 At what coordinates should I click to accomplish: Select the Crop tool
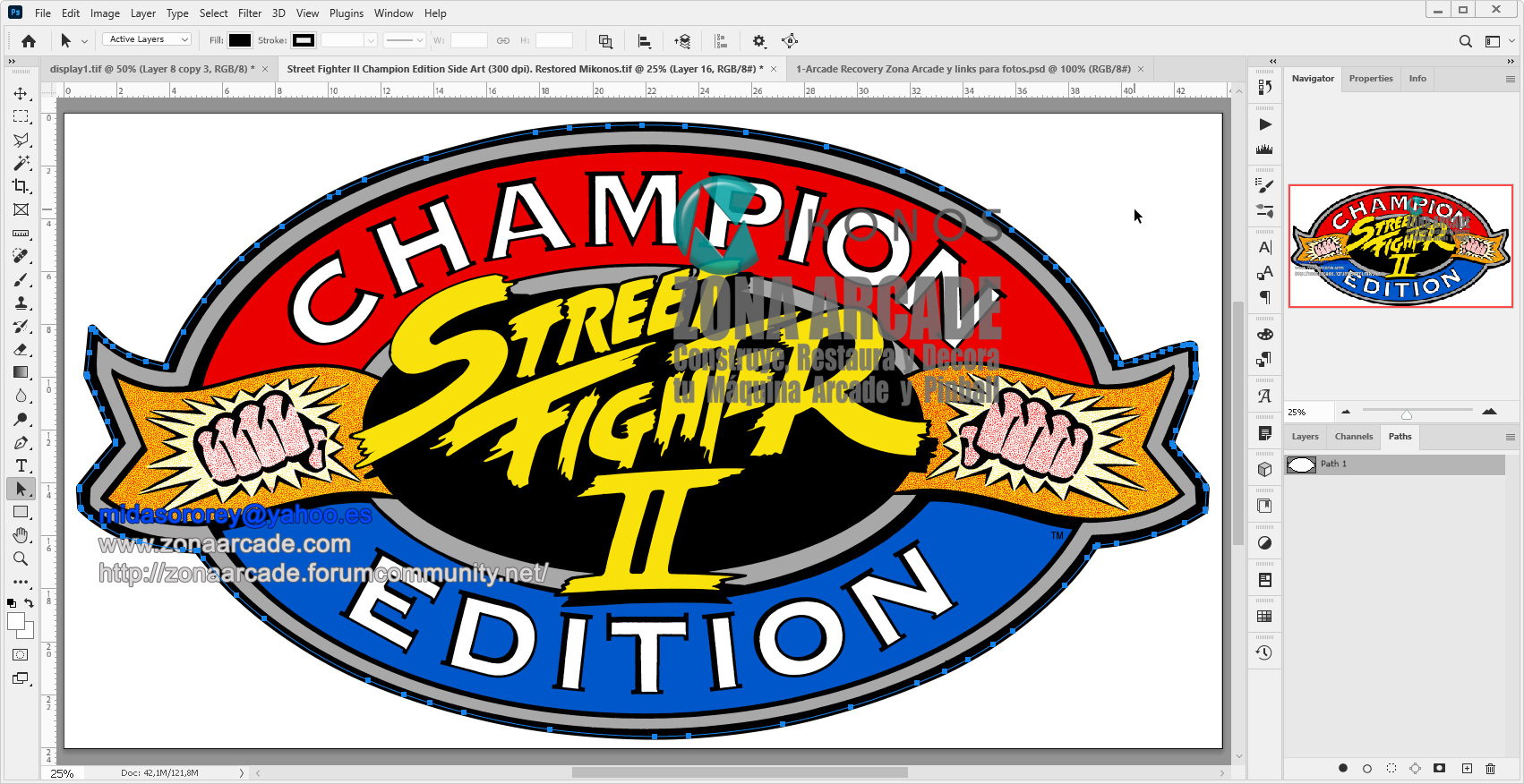point(21,186)
